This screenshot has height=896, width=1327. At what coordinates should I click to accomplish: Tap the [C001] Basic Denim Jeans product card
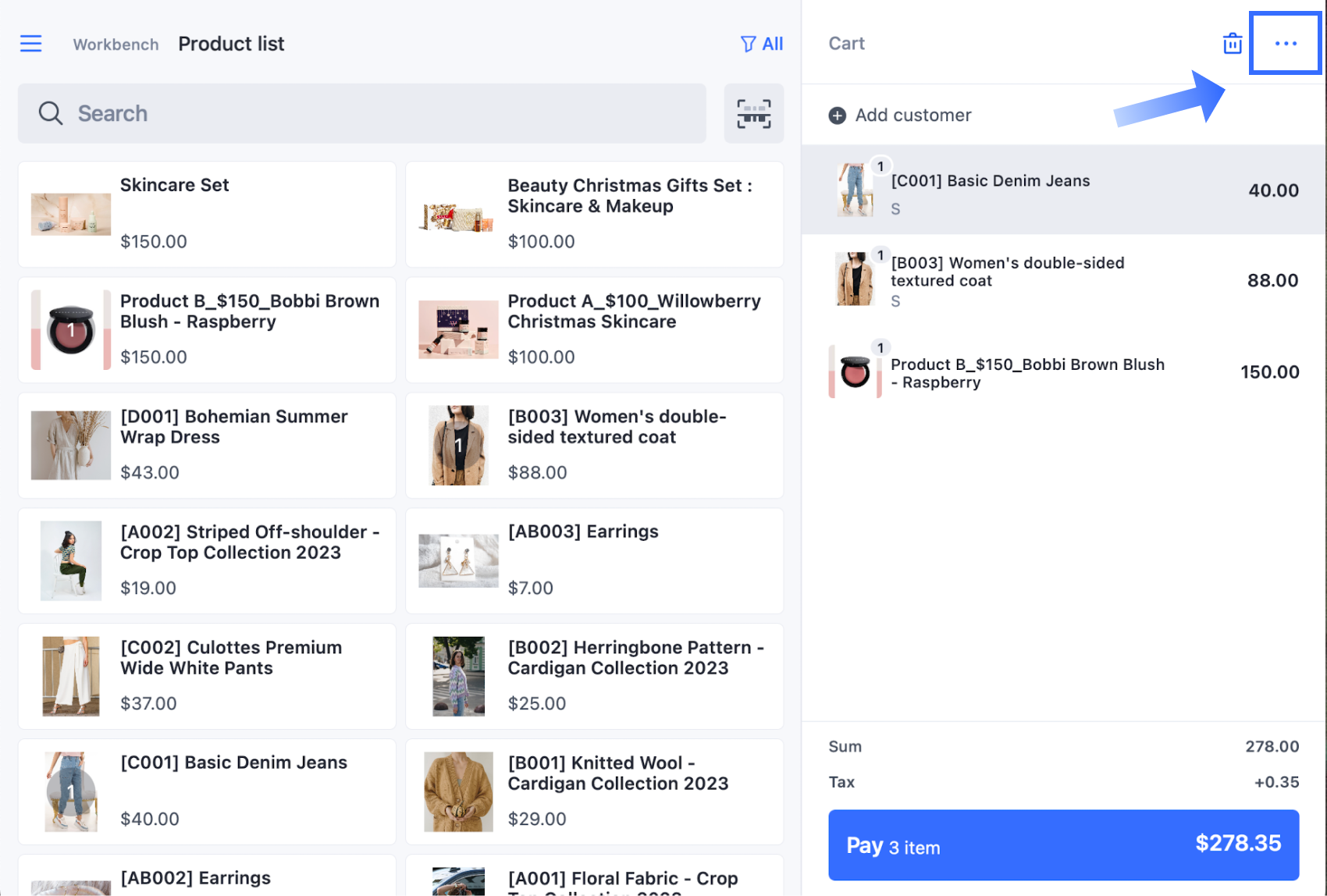pyautogui.click(x=207, y=792)
